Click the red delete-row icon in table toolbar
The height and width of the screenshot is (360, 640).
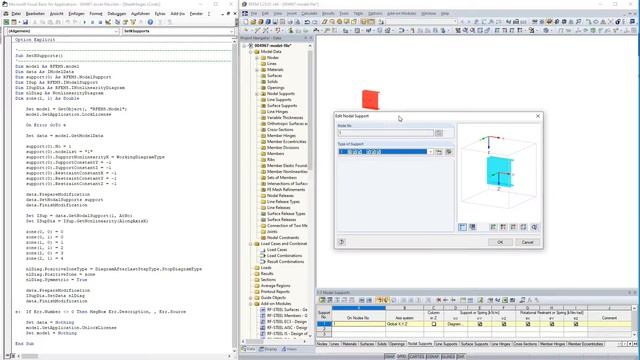(439, 300)
